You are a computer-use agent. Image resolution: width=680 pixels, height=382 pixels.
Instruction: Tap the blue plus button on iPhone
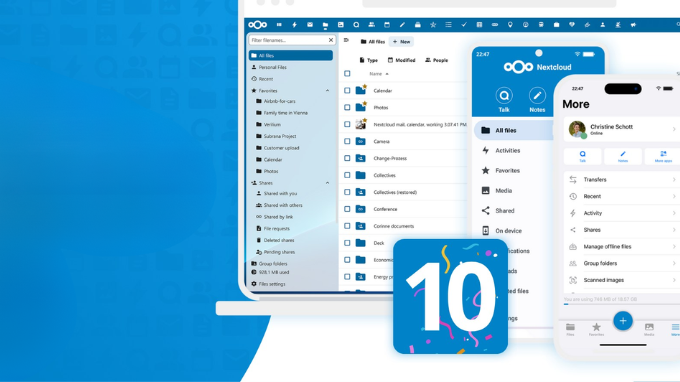click(623, 321)
